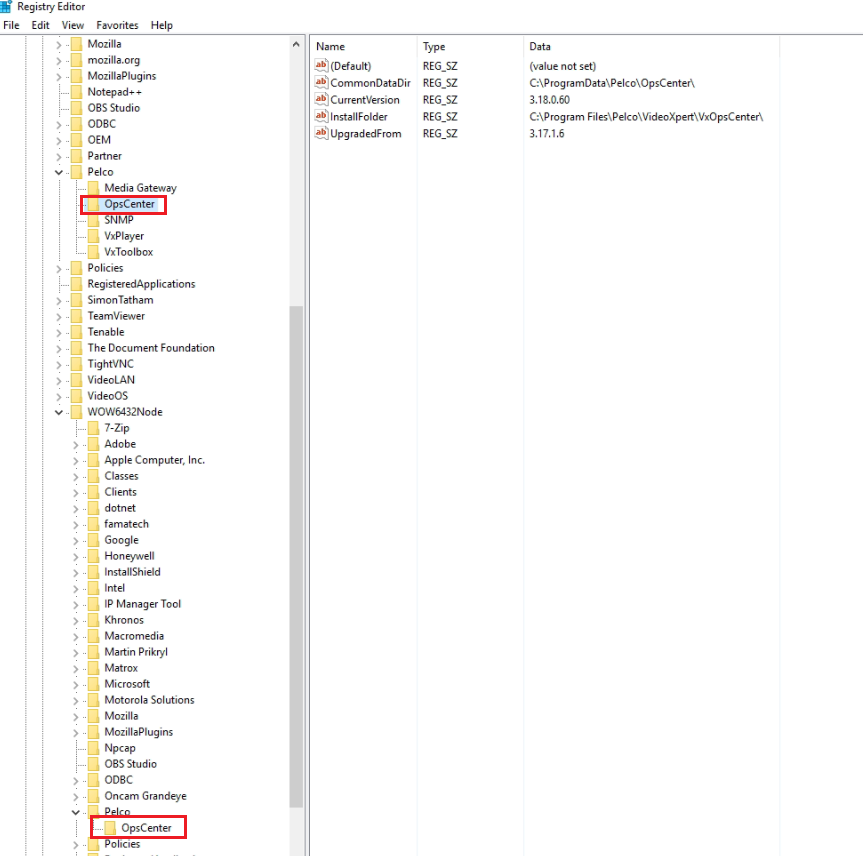Viewport: 866px width, 856px height.
Task: Select the SNMP key under Pelco
Action: point(118,220)
